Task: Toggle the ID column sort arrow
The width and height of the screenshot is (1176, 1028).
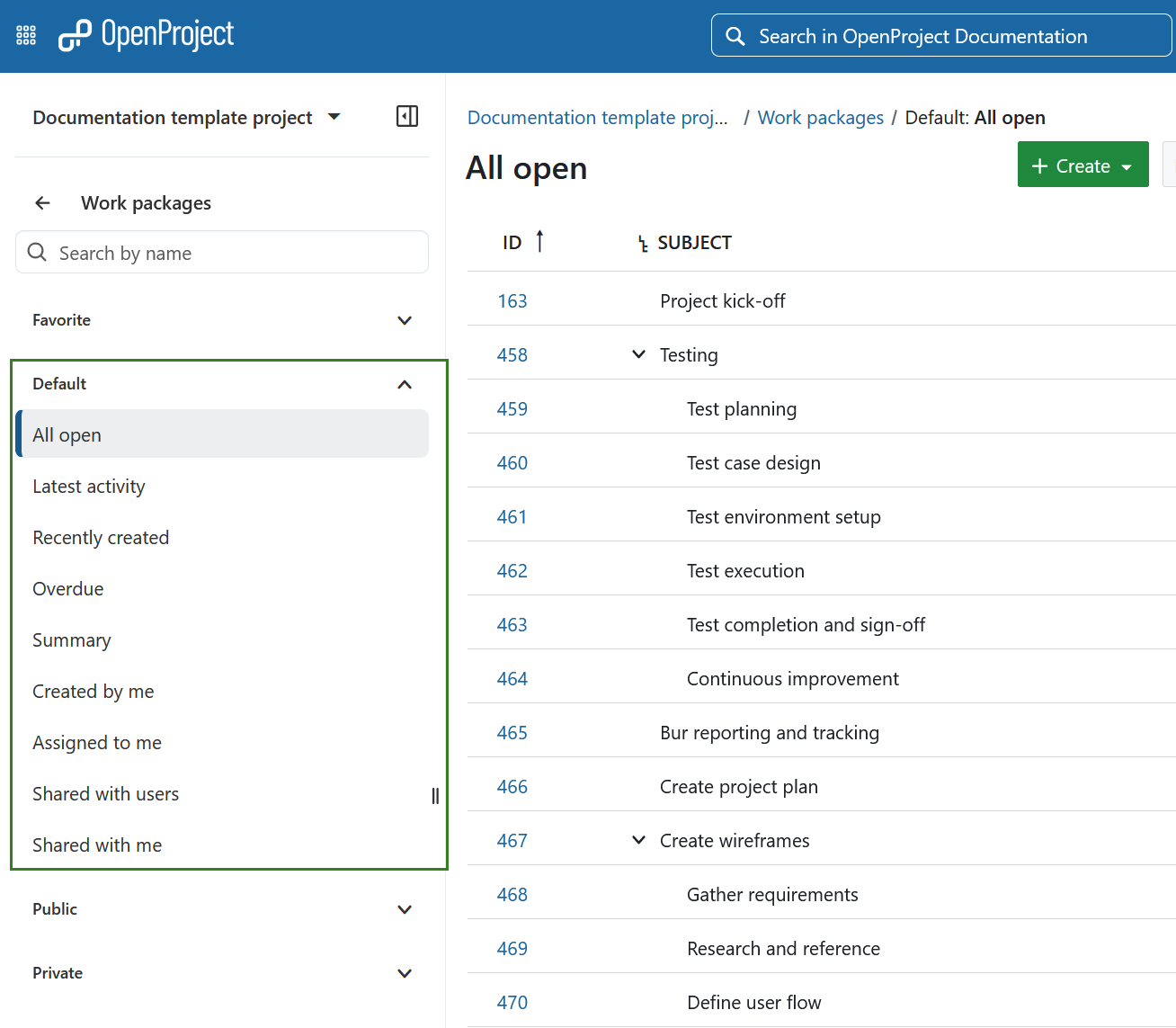Action: pyautogui.click(x=539, y=240)
